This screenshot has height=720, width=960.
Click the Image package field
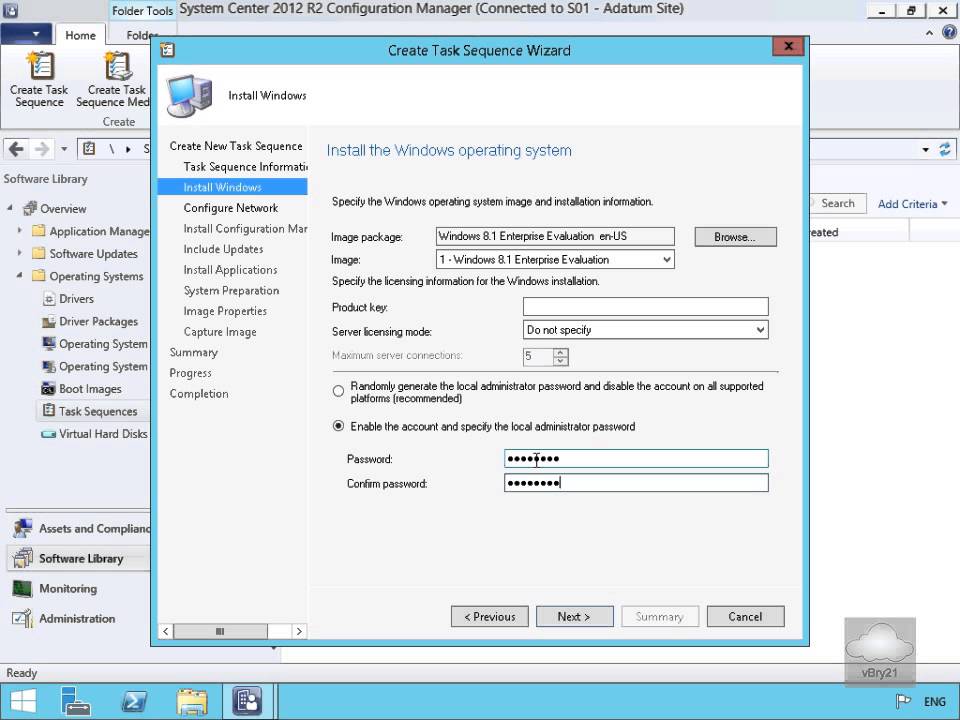[x=555, y=236]
